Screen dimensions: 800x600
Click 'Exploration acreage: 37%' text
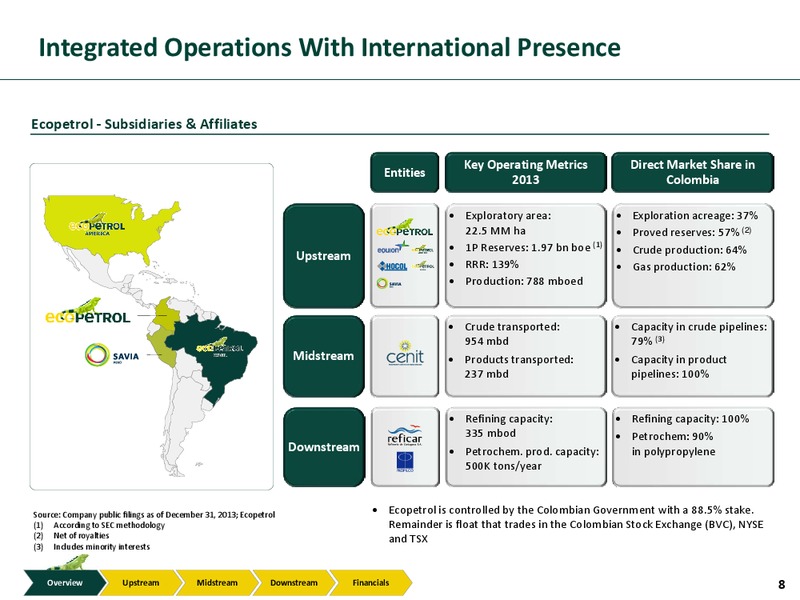coord(695,216)
